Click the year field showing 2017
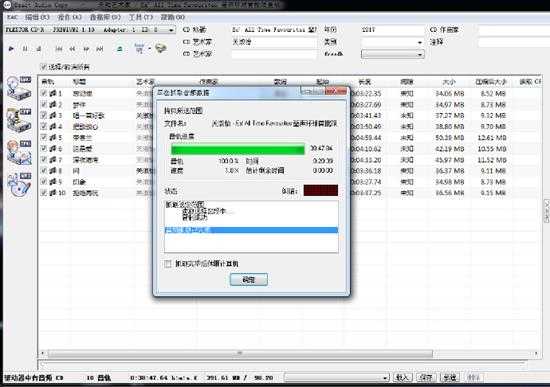550x387 pixels. pos(392,30)
